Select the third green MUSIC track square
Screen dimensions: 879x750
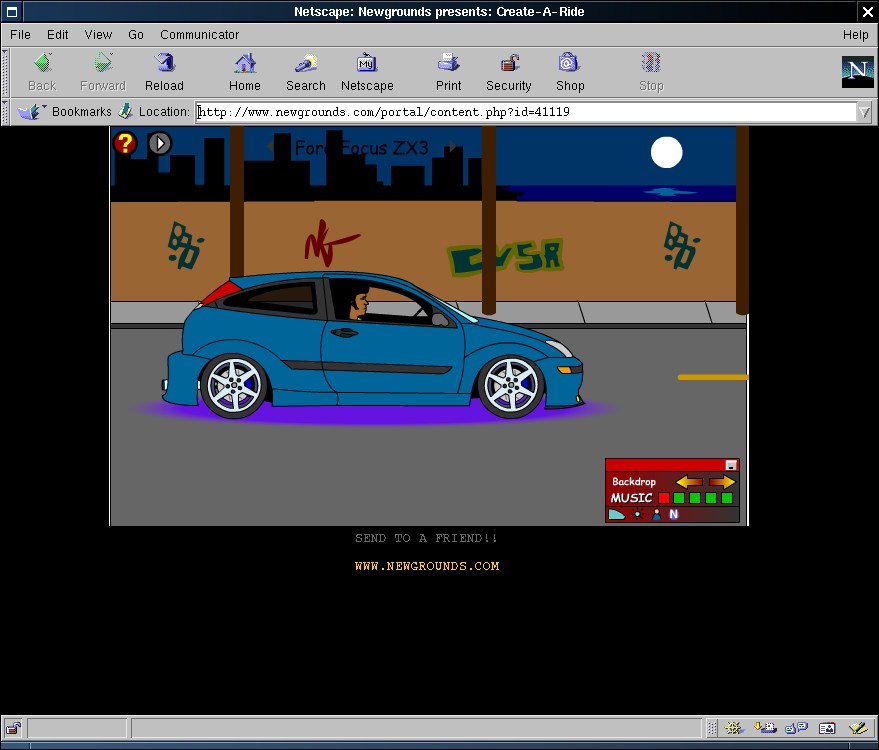pos(711,498)
